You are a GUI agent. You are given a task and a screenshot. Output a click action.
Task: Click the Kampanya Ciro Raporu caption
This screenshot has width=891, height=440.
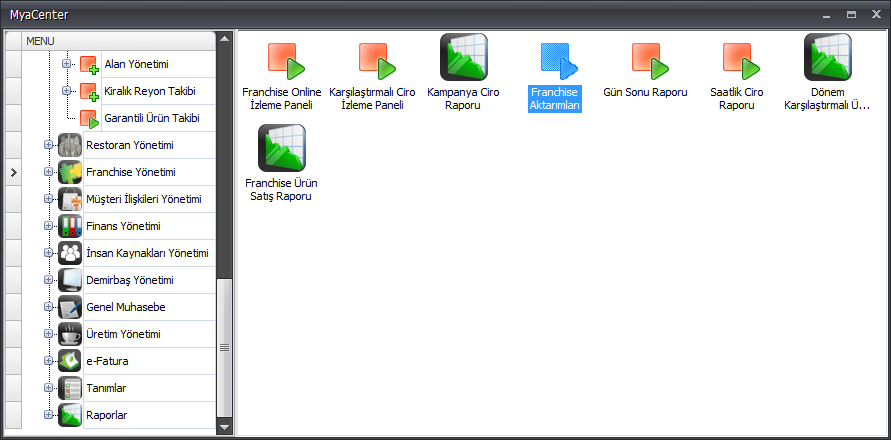[x=463, y=98]
